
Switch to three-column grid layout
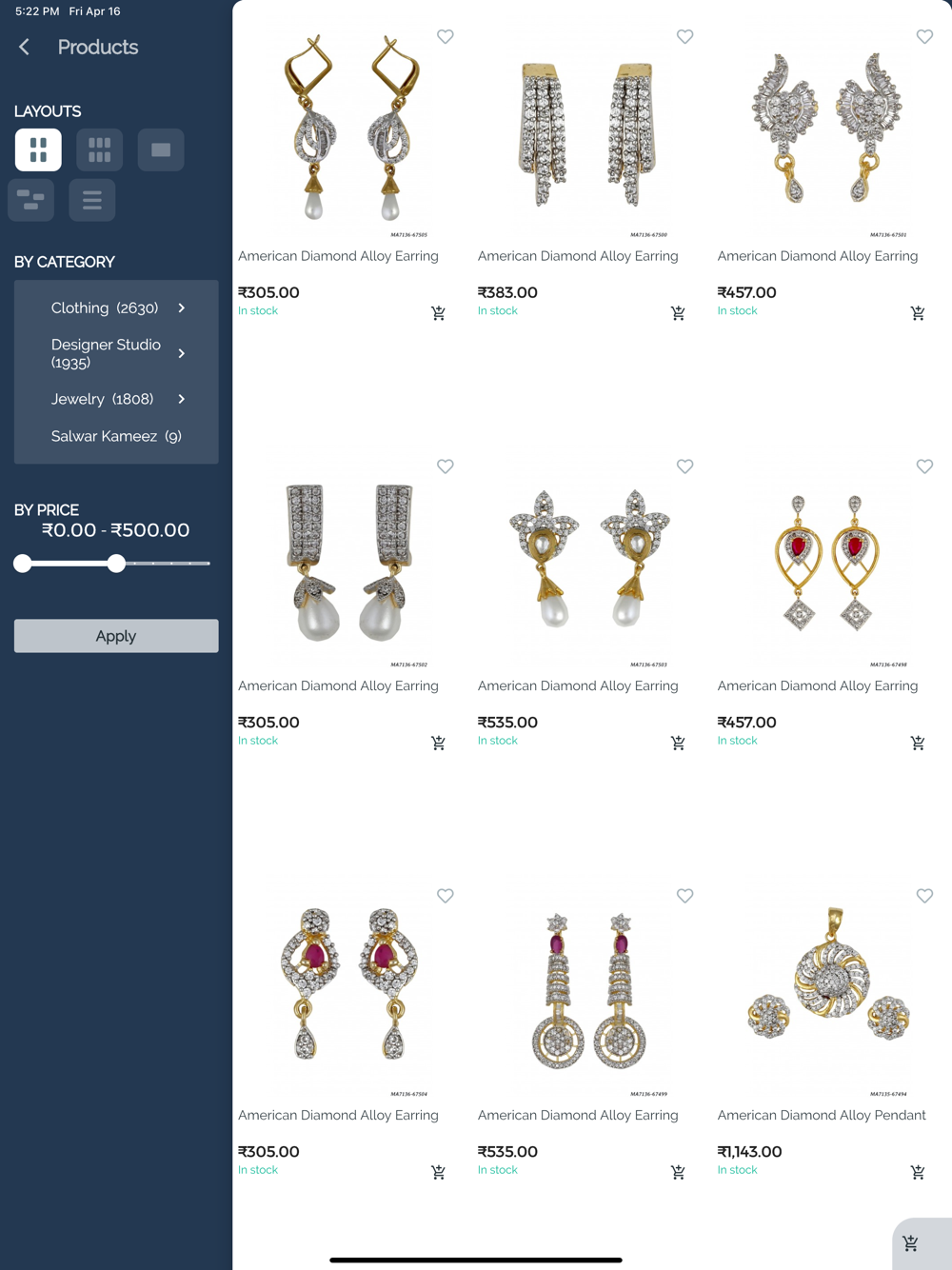pos(100,149)
